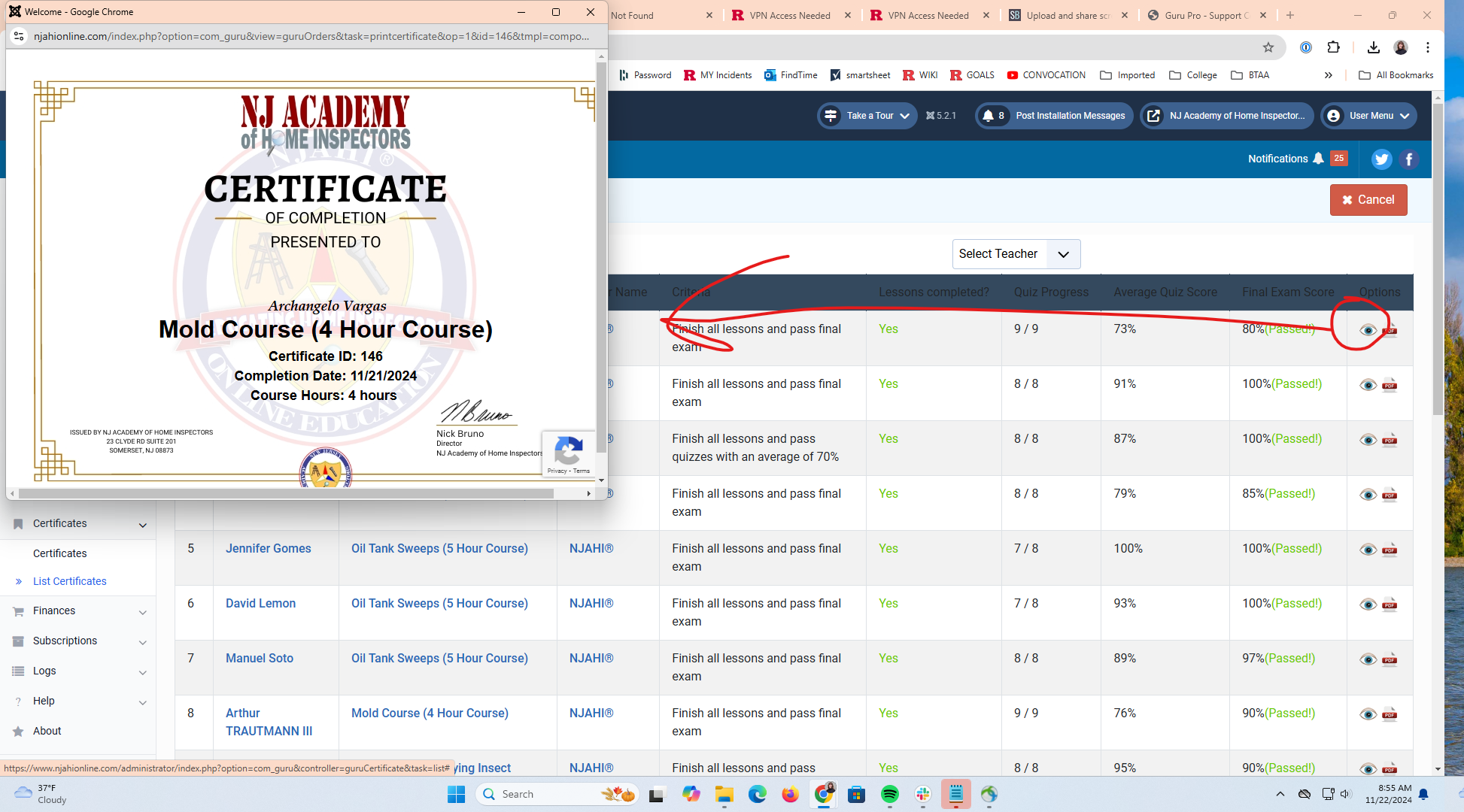The width and height of the screenshot is (1464, 812).
Task: Click the PDF icon for Jennifer Gomes row
Action: [x=1390, y=550]
